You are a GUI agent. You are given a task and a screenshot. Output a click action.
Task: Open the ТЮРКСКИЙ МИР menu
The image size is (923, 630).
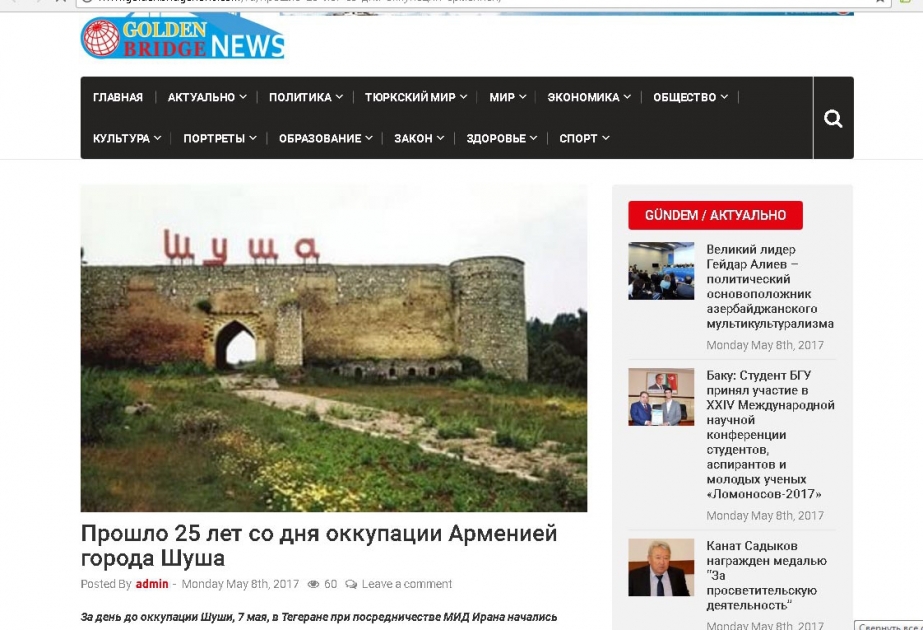pos(416,97)
